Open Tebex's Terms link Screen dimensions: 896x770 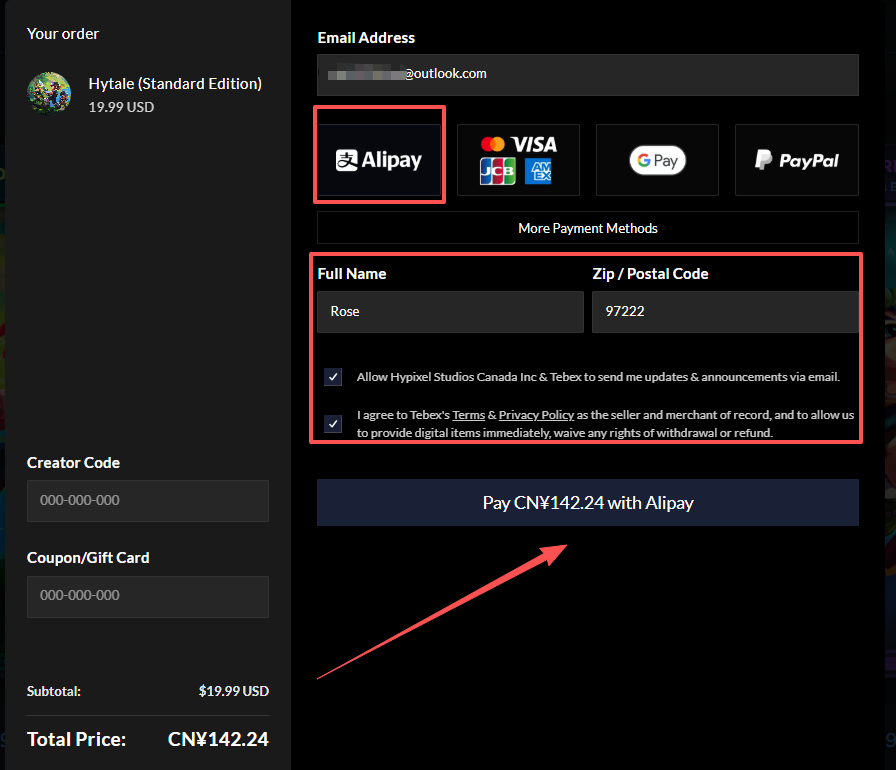468,415
